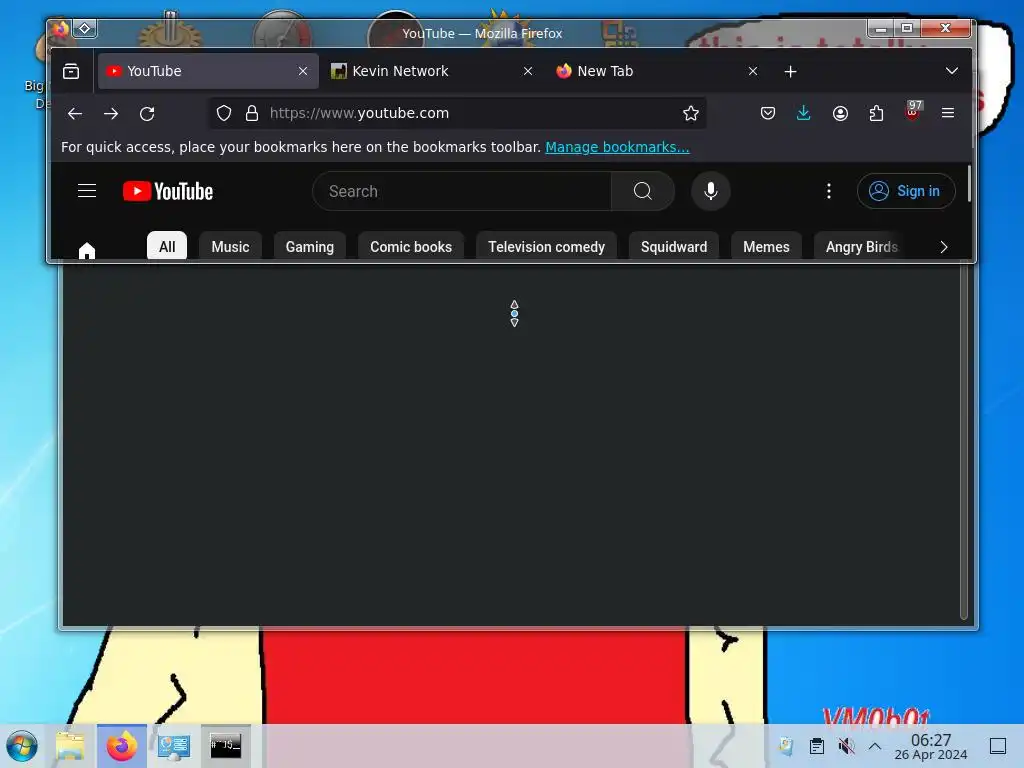Switch to the YouTube tab
Image resolution: width=1024 pixels, height=768 pixels.
coord(208,71)
